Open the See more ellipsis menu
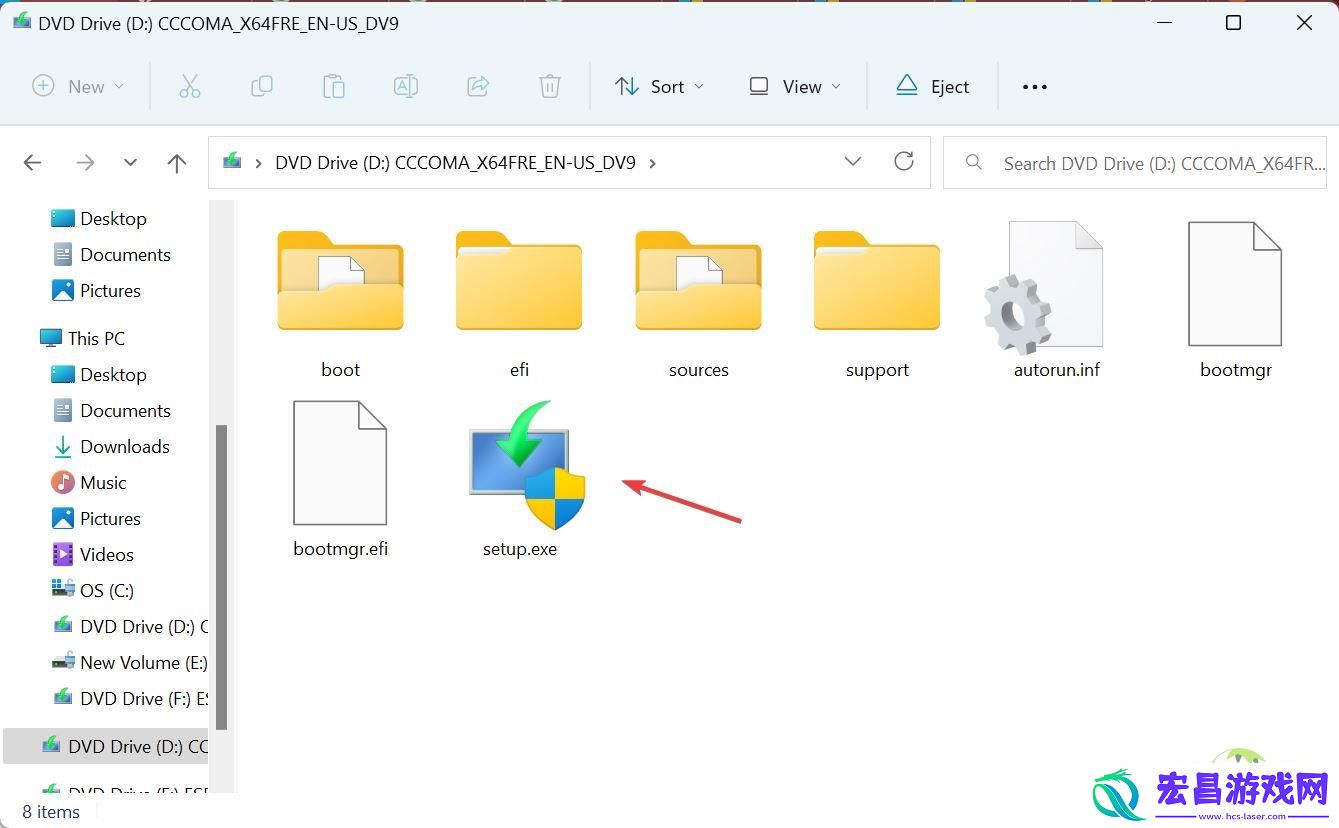Viewport: 1339px width, 828px height. (1035, 87)
